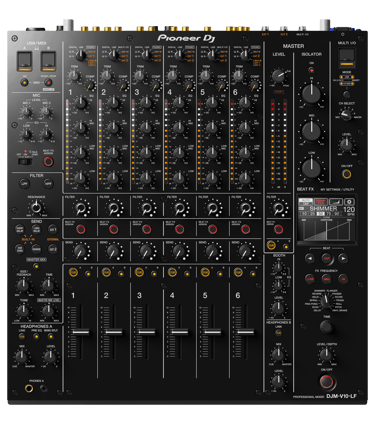Tap the channel 2 headphone CUE A button
The width and height of the screenshot is (375, 424).
coord(106,272)
